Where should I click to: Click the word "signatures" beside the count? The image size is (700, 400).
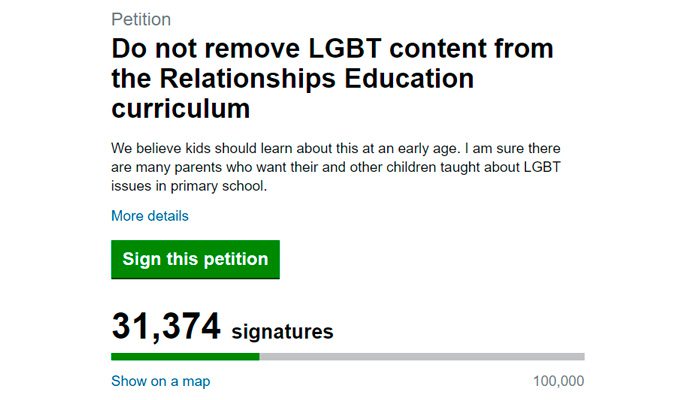point(282,331)
